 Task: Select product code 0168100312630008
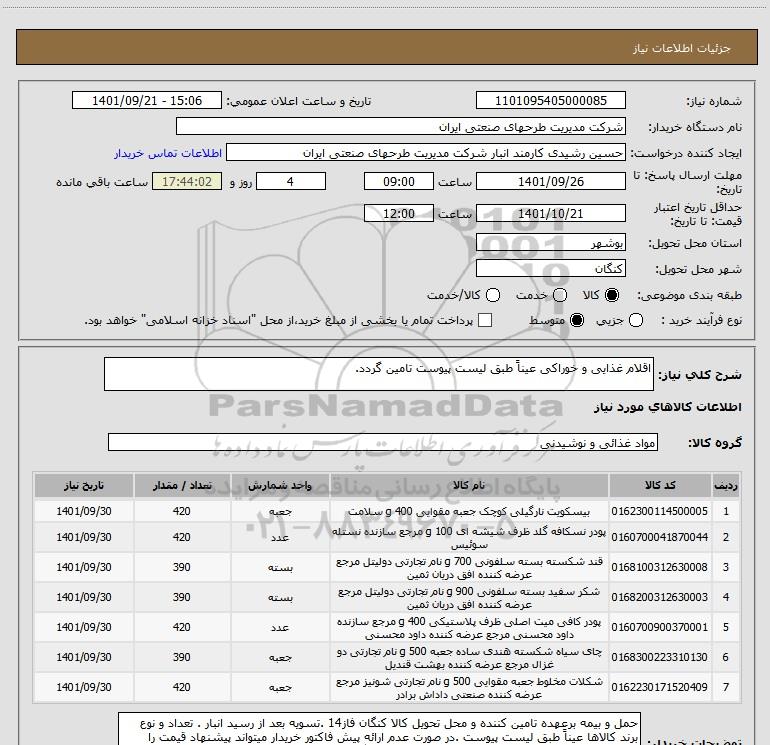click(660, 567)
